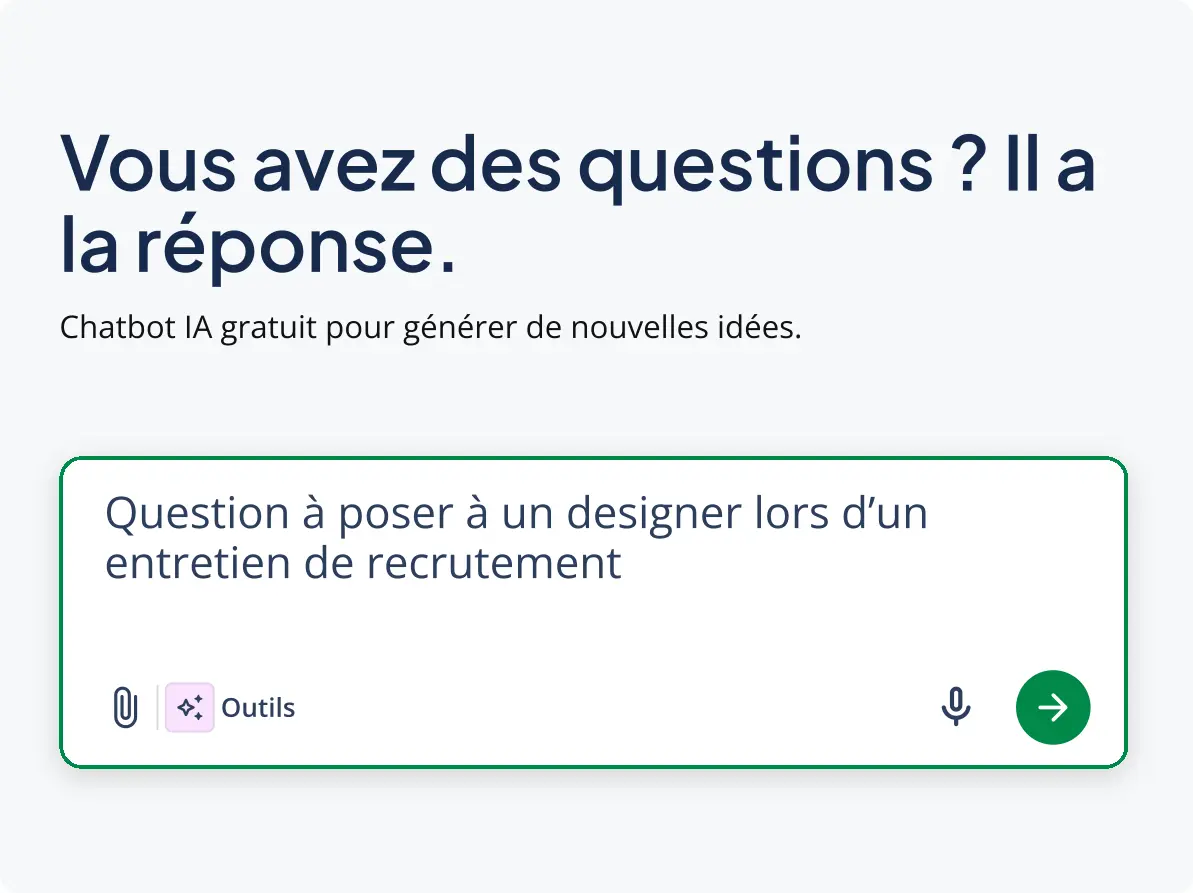Click the divider line beside the paperclip

[x=157, y=708]
